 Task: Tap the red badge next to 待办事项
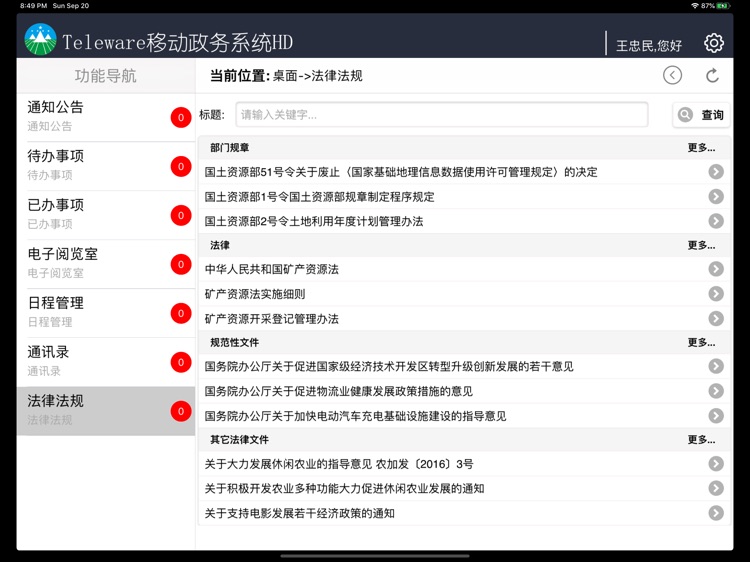pyautogui.click(x=181, y=166)
